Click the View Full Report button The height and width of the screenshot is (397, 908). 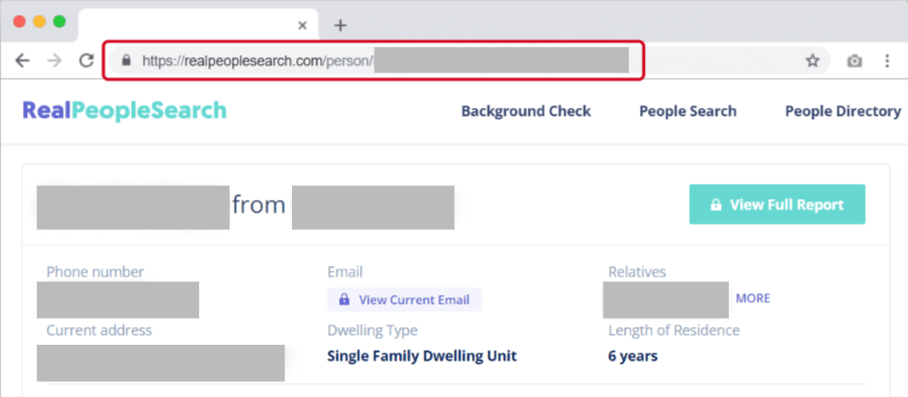[x=777, y=204]
